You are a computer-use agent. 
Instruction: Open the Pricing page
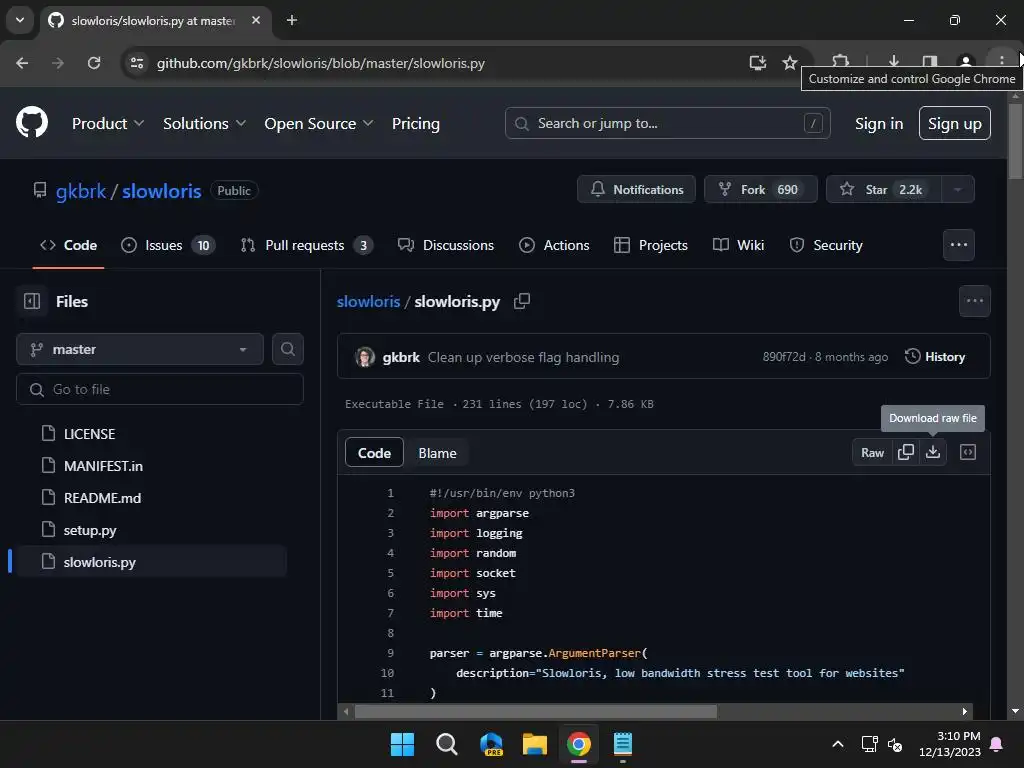pyautogui.click(x=415, y=123)
